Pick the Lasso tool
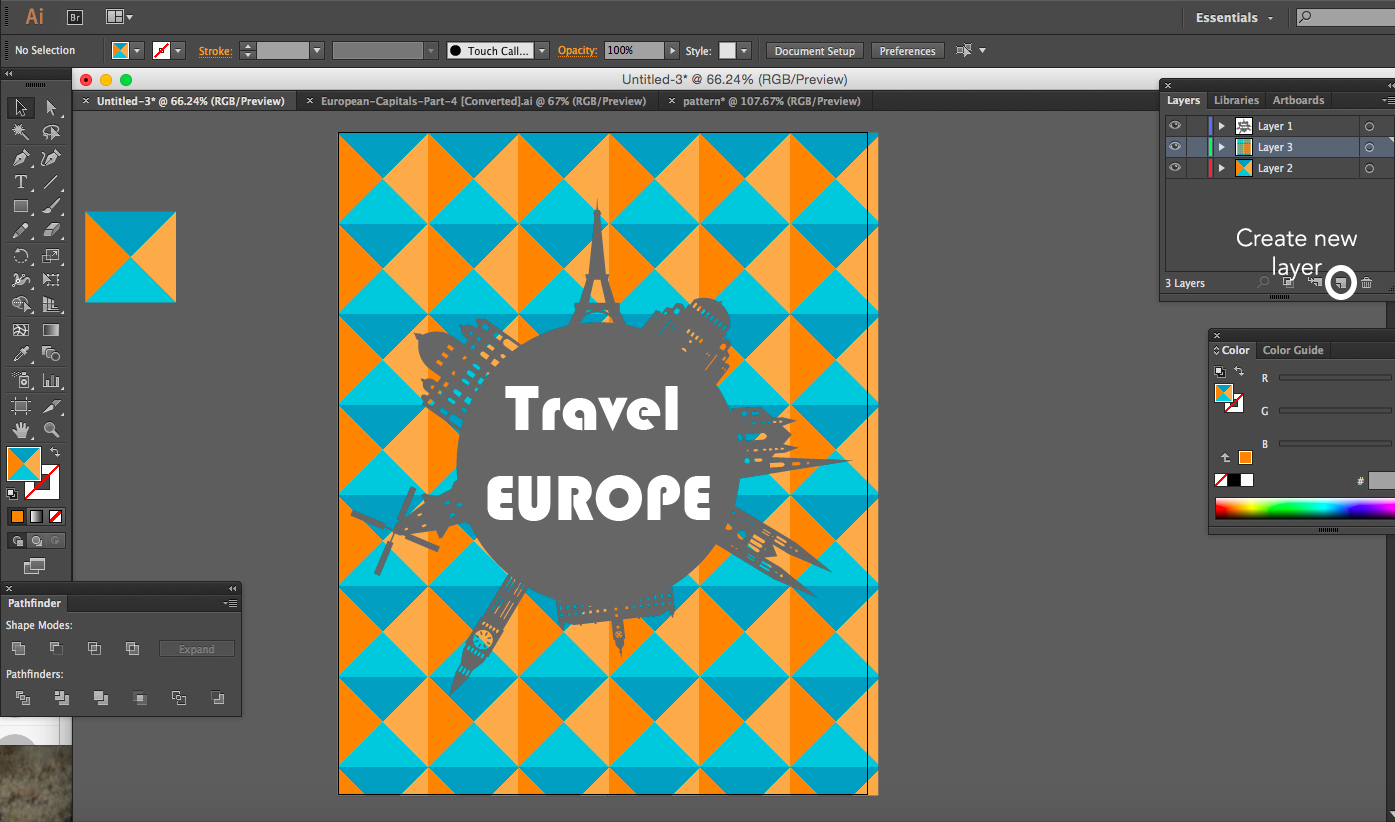This screenshot has width=1395, height=822. tap(51, 132)
